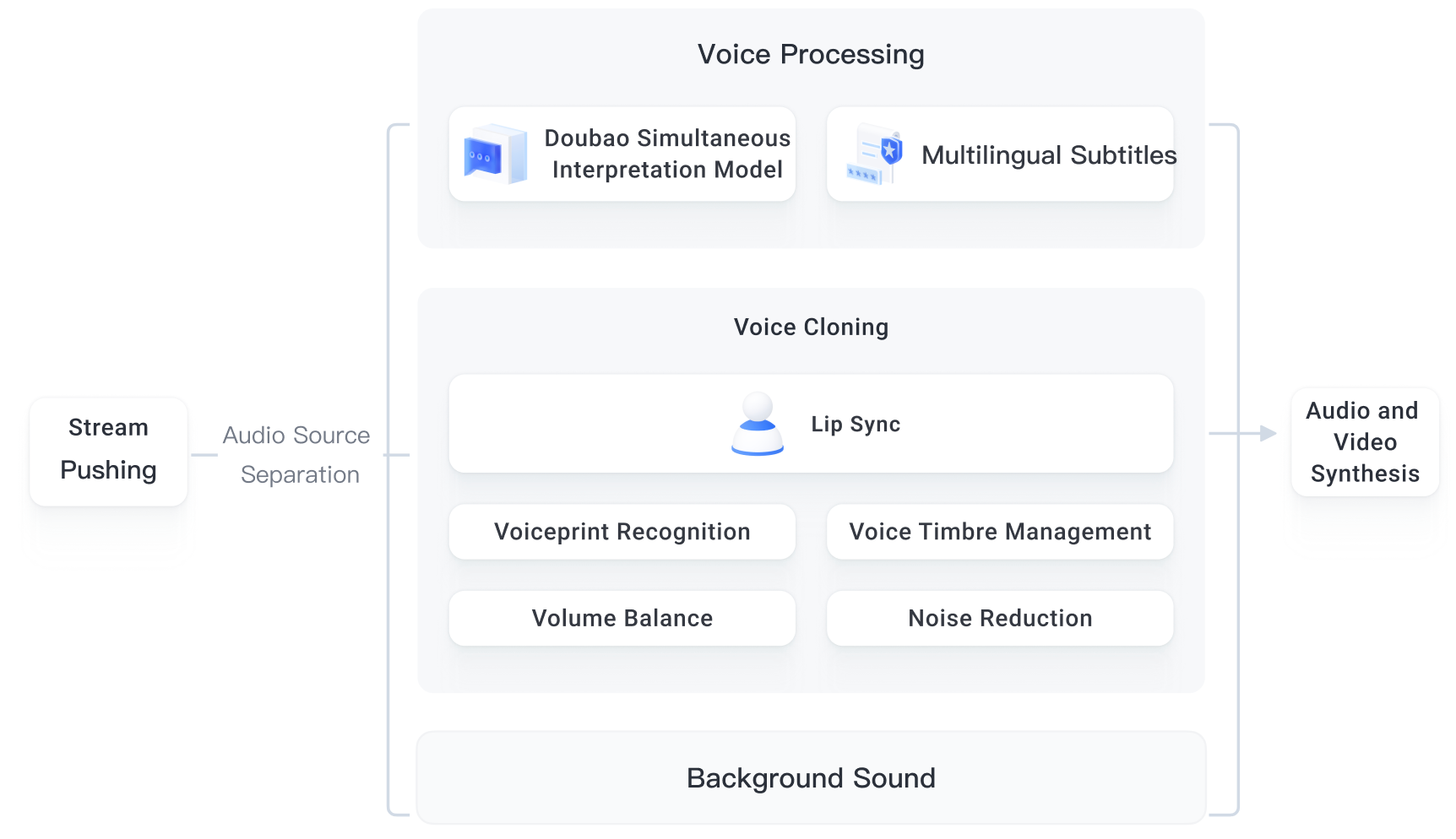
Task: Click the arrow pointing to Audio and Video Synthesis
Action: click(x=1243, y=433)
